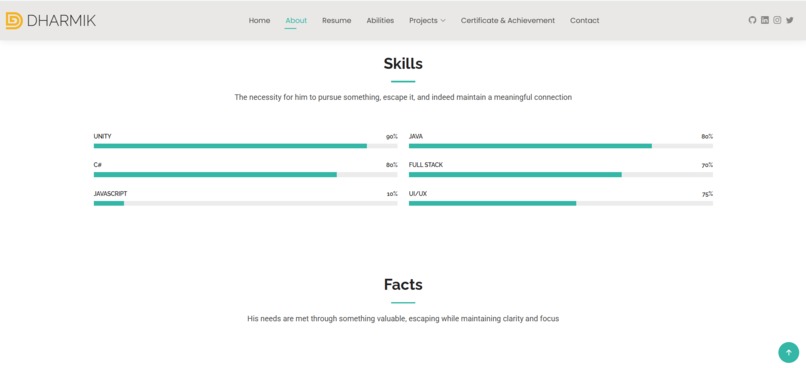Click the 75% value for UI/UX
The width and height of the screenshot is (806, 368).
coord(707,194)
